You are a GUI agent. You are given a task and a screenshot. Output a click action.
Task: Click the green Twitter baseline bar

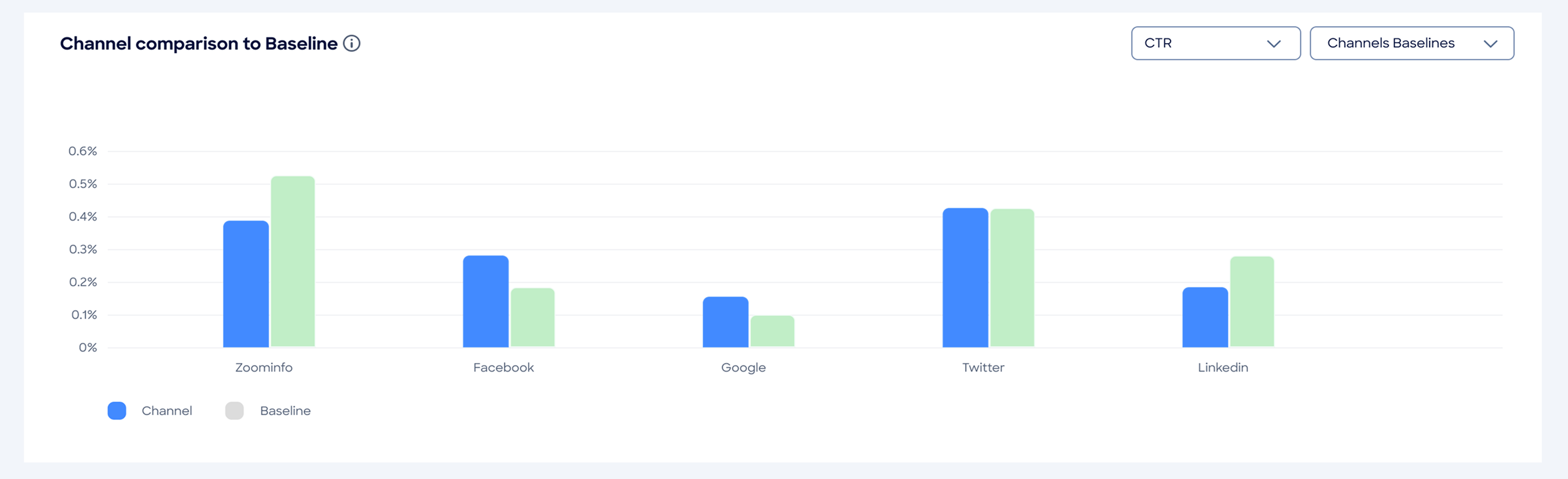point(1012,278)
